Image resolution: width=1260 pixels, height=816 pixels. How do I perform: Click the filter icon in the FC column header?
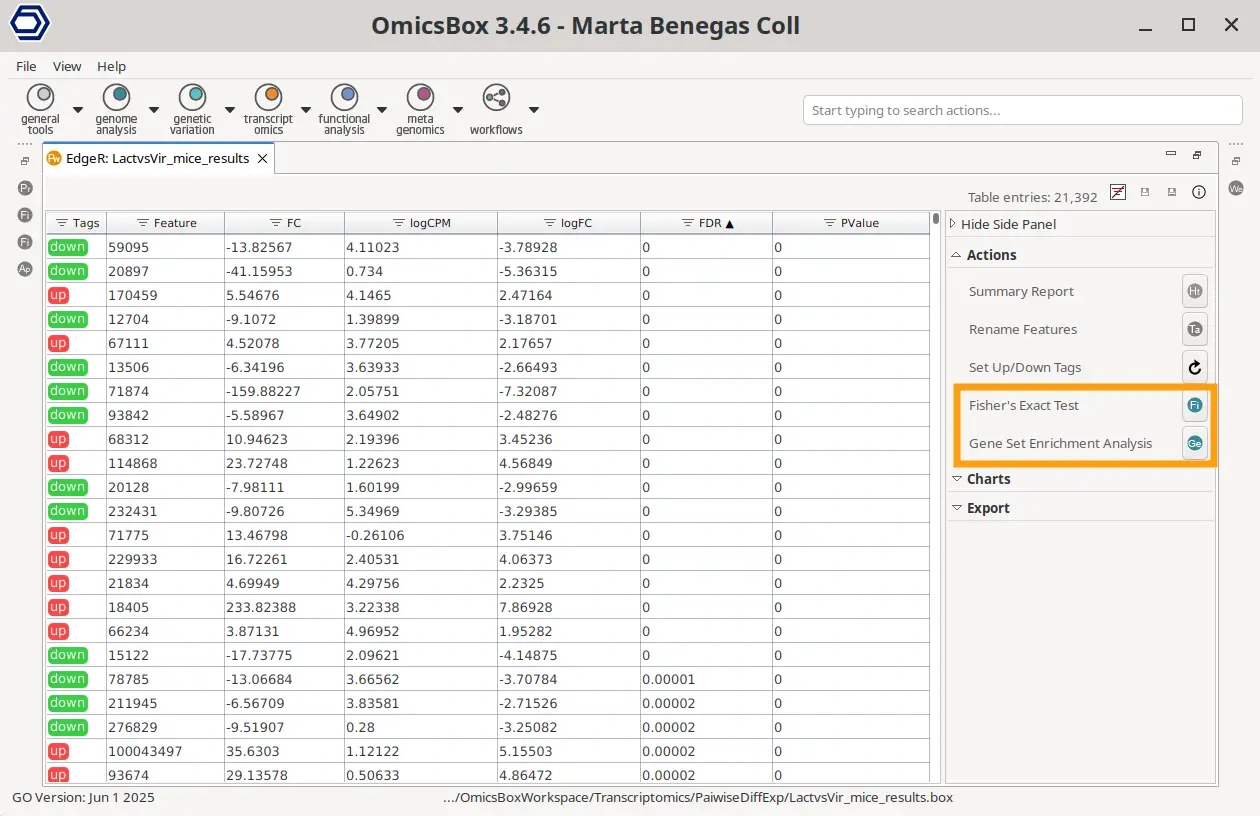pyautogui.click(x=277, y=223)
